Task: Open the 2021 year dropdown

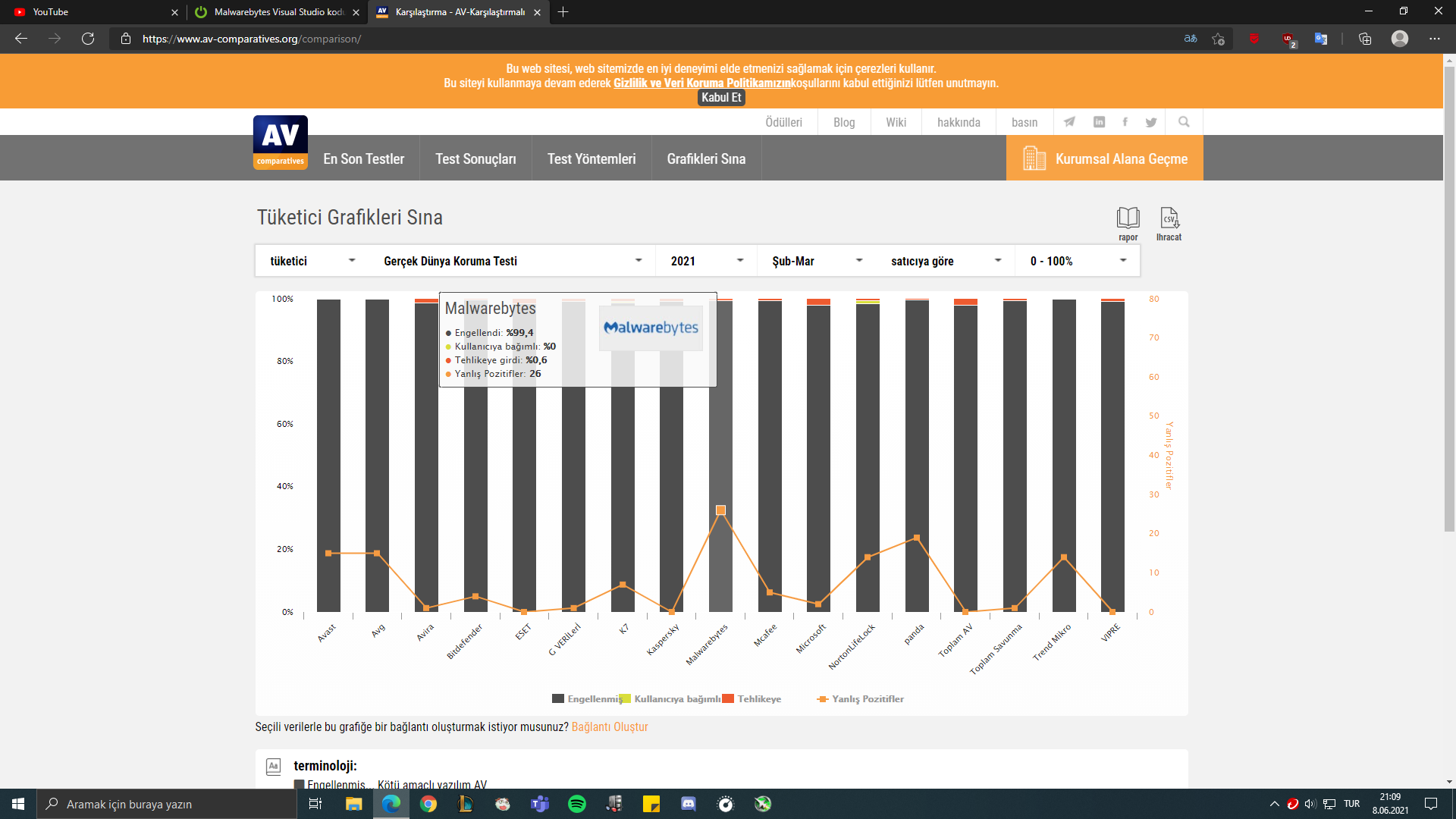Action: point(706,261)
